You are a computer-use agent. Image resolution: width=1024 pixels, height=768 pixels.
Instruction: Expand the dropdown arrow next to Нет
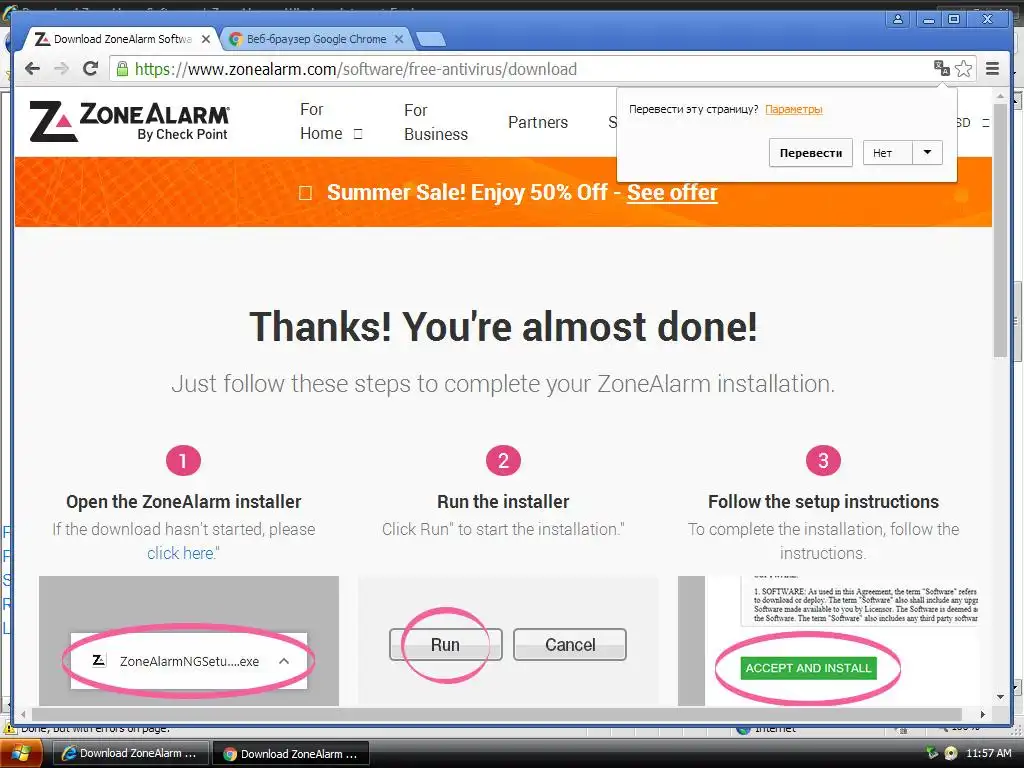pos(927,152)
